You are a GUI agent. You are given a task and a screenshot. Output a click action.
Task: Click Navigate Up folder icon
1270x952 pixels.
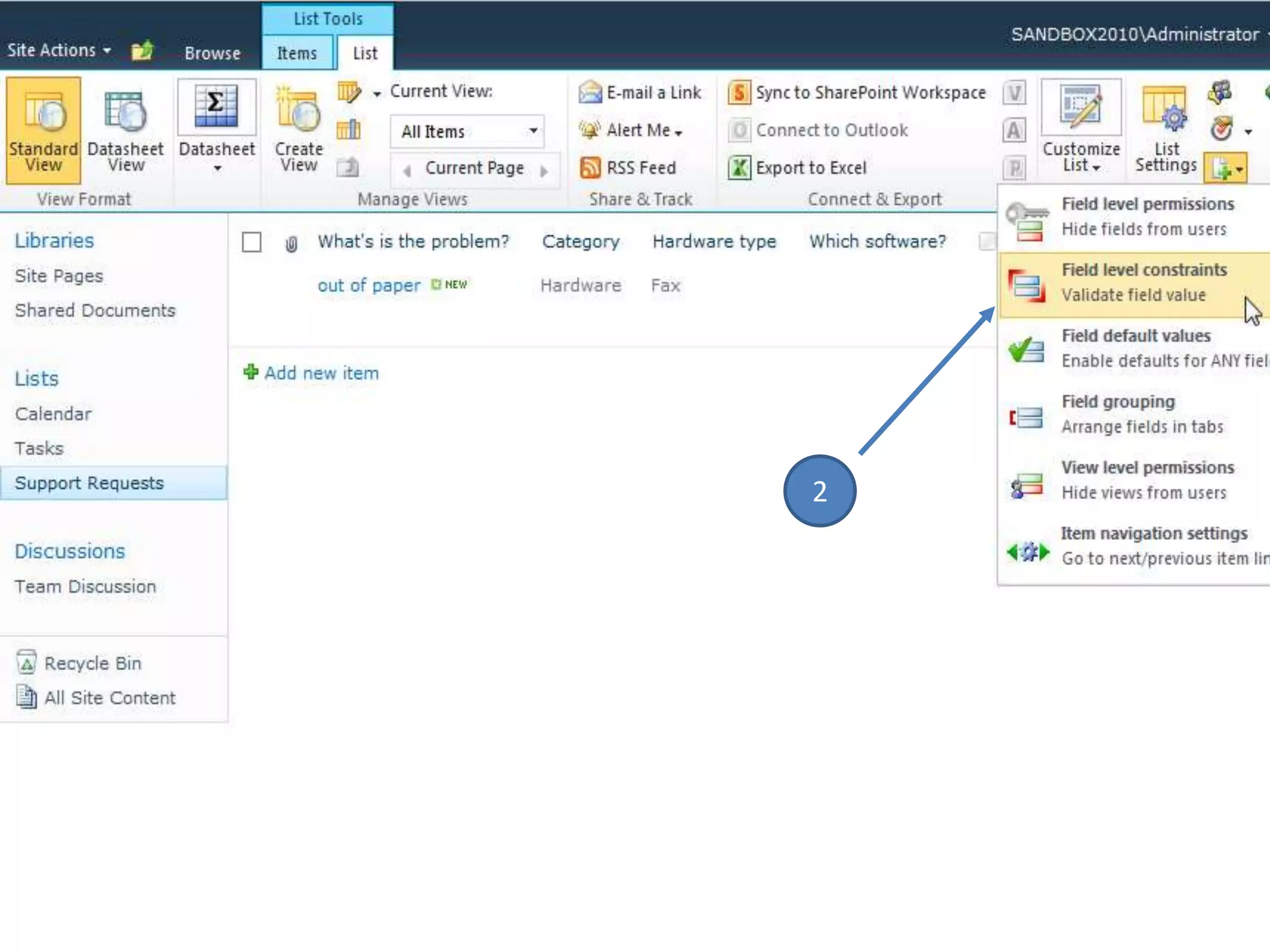[142, 50]
